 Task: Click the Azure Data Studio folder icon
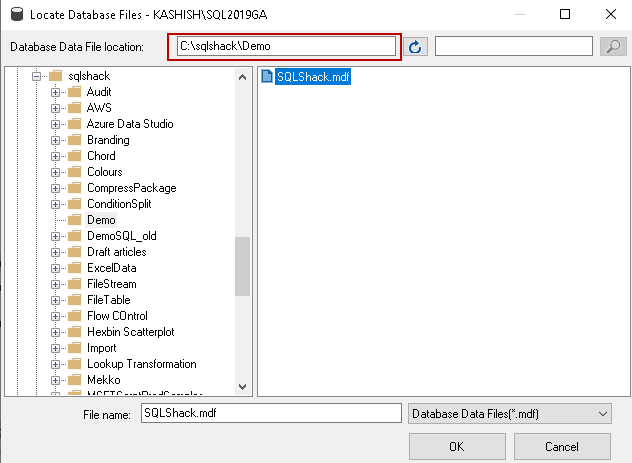point(75,124)
